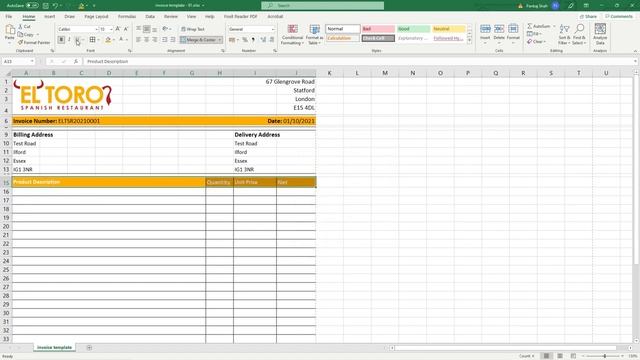Viewport: 640px width, 360px height.
Task: Click Decrease Indent icon
Action: [165, 40]
